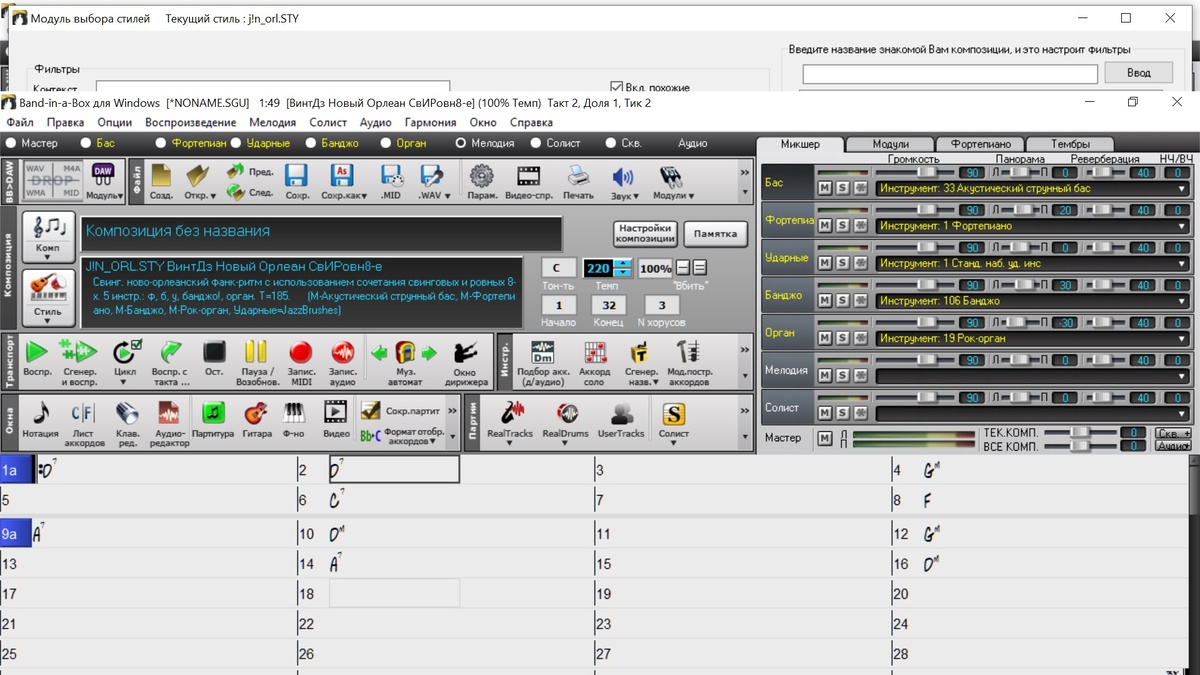Screen dimensions: 1200x675
Task: Toggle Вкл. похожие checkbox in style picker
Action: click(617, 87)
